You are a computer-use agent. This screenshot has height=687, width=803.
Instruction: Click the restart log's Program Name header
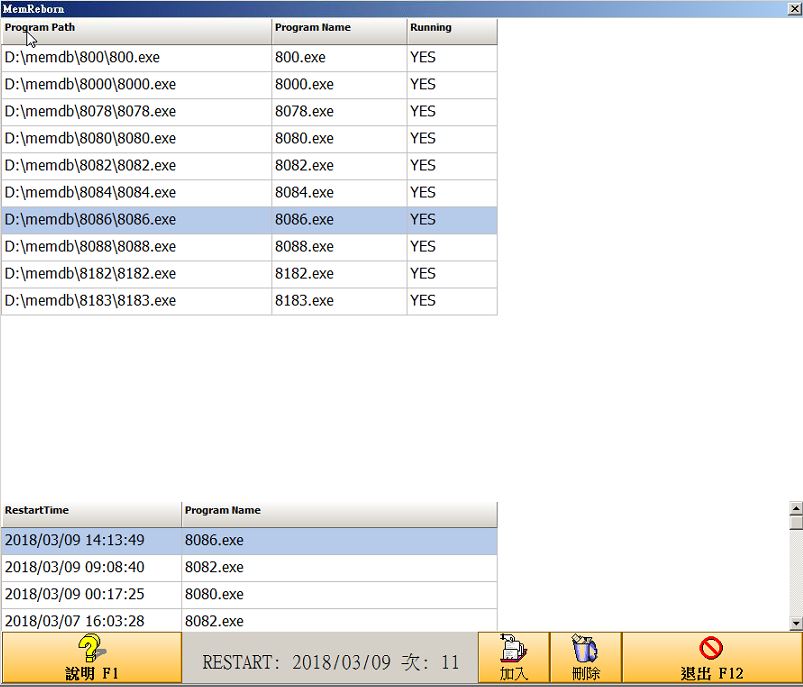point(339,514)
